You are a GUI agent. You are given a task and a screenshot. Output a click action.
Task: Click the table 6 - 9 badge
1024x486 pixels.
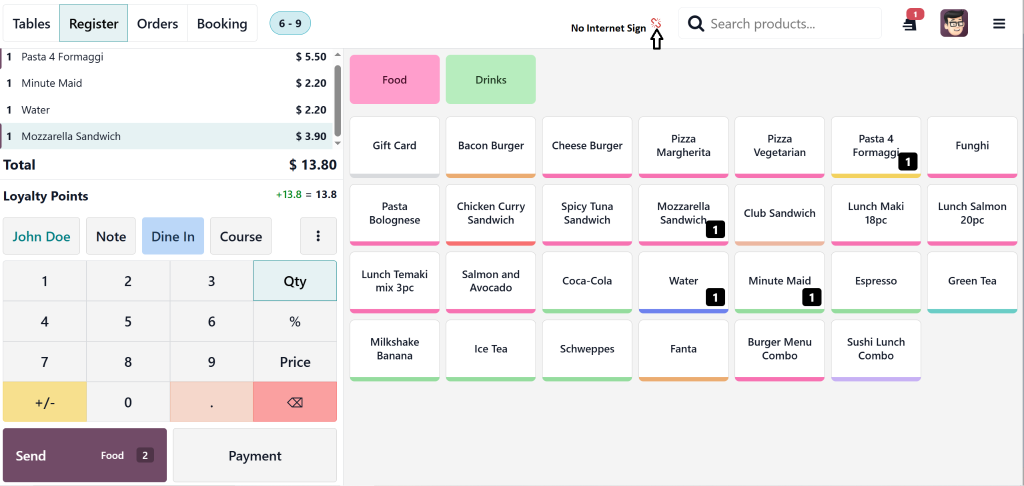290,24
